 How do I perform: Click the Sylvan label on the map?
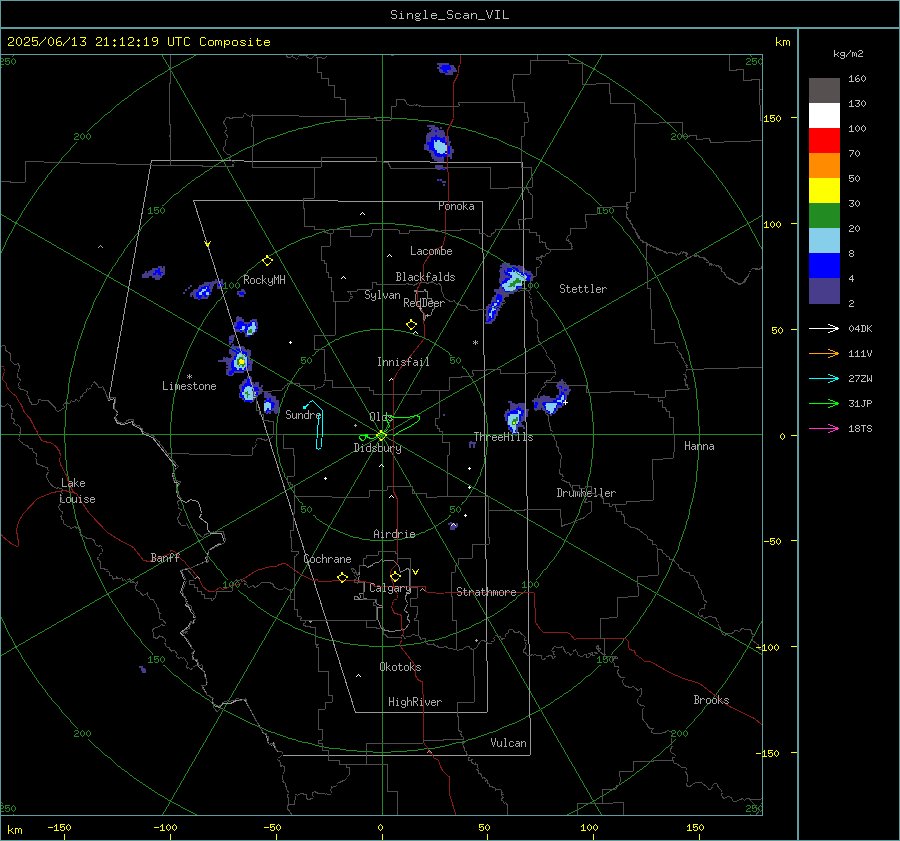click(x=382, y=295)
